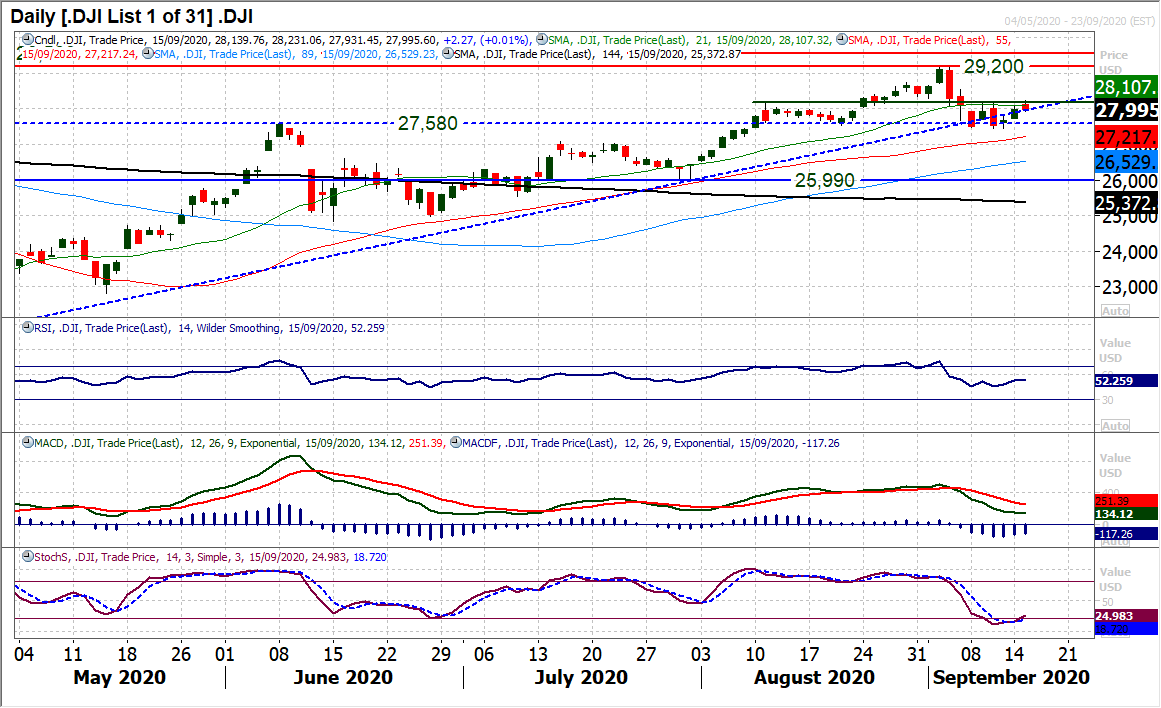Click the 'August 2020' month label on time axis
This screenshot has height=708, width=1161.
point(814,678)
